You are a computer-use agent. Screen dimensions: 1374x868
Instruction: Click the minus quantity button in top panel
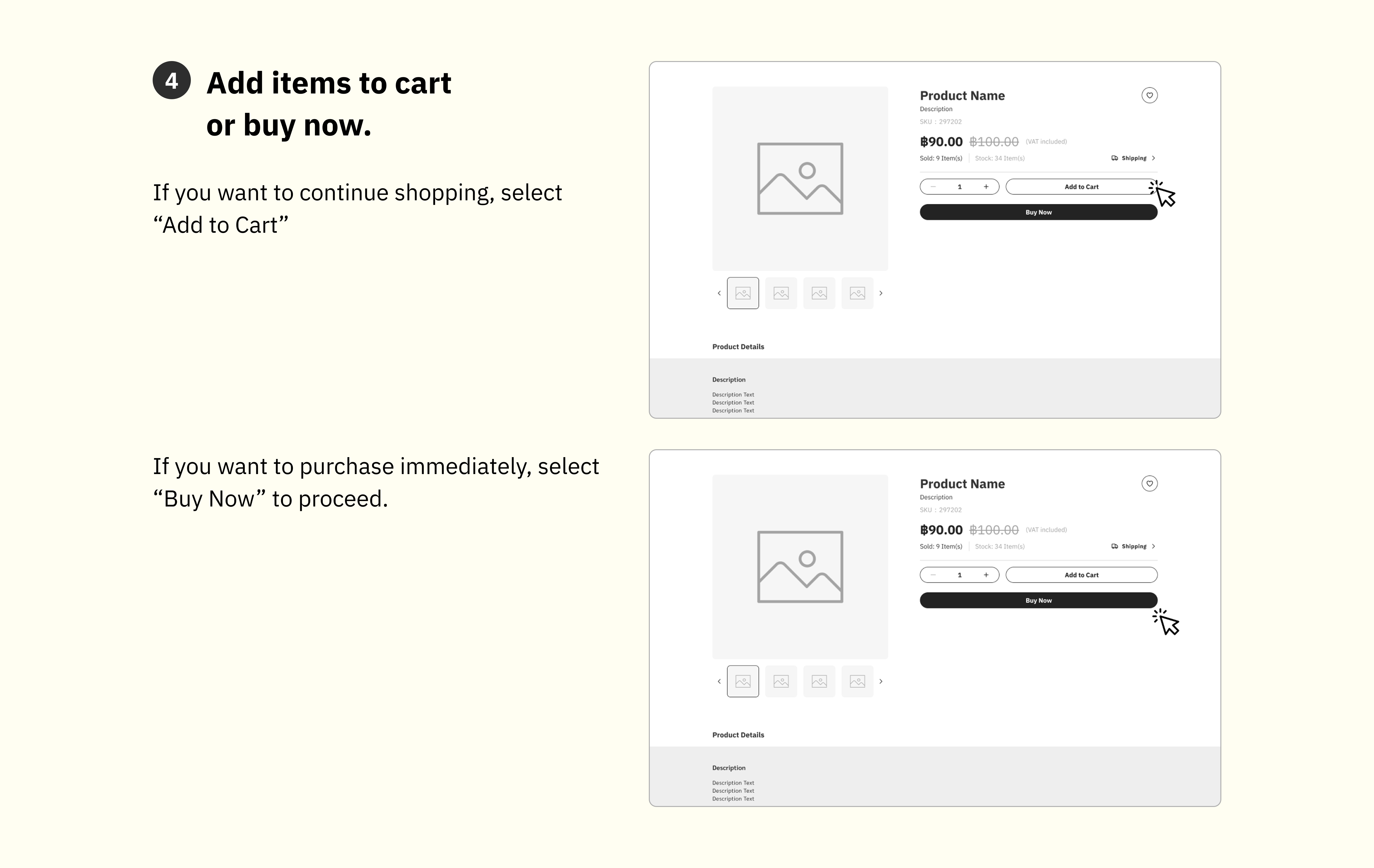(x=933, y=186)
